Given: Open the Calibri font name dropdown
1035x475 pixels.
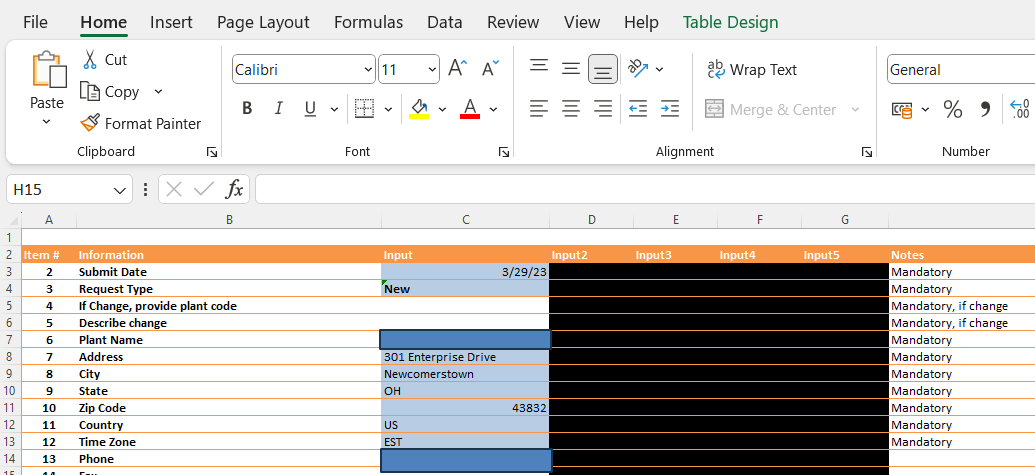Looking at the screenshot, I should (x=368, y=70).
